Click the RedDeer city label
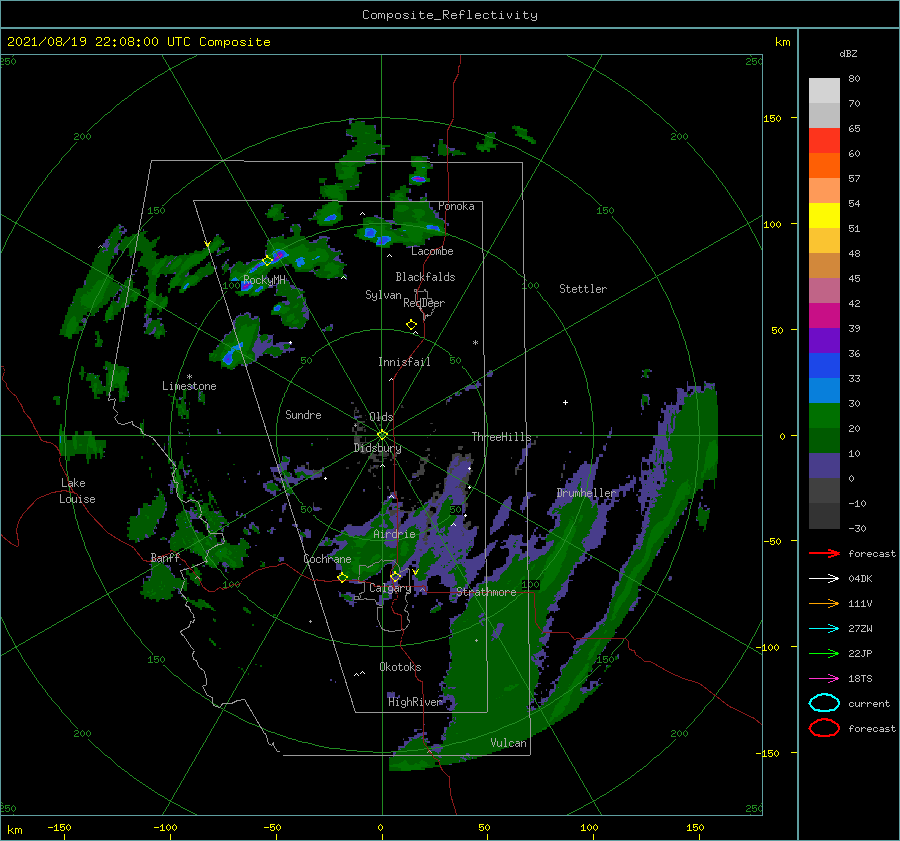Image resolution: width=900 pixels, height=841 pixels. [424, 303]
